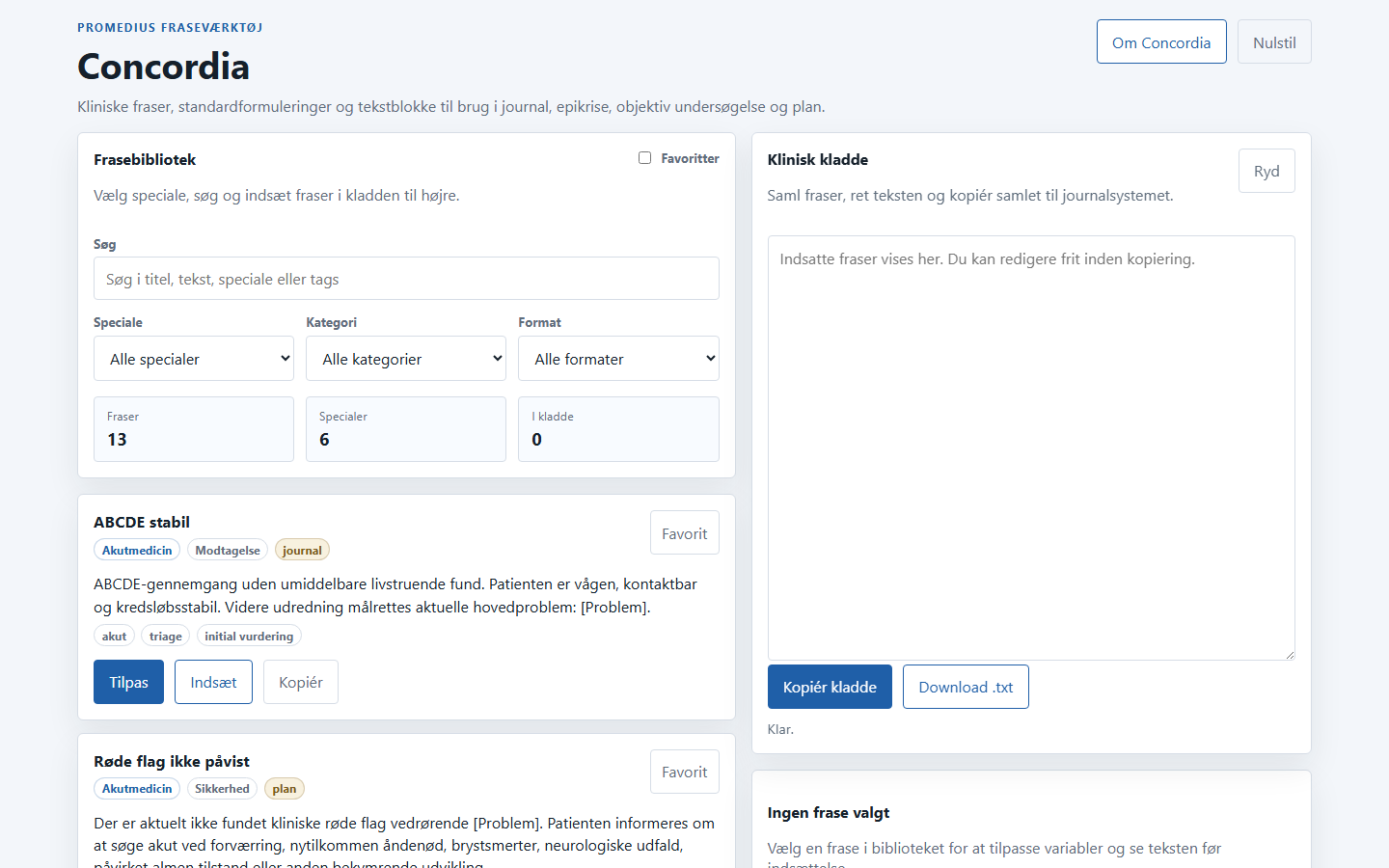Mark Røde flag ikke påvist as Favorit
Image resolution: width=1389 pixels, height=868 pixels.
coord(685,772)
